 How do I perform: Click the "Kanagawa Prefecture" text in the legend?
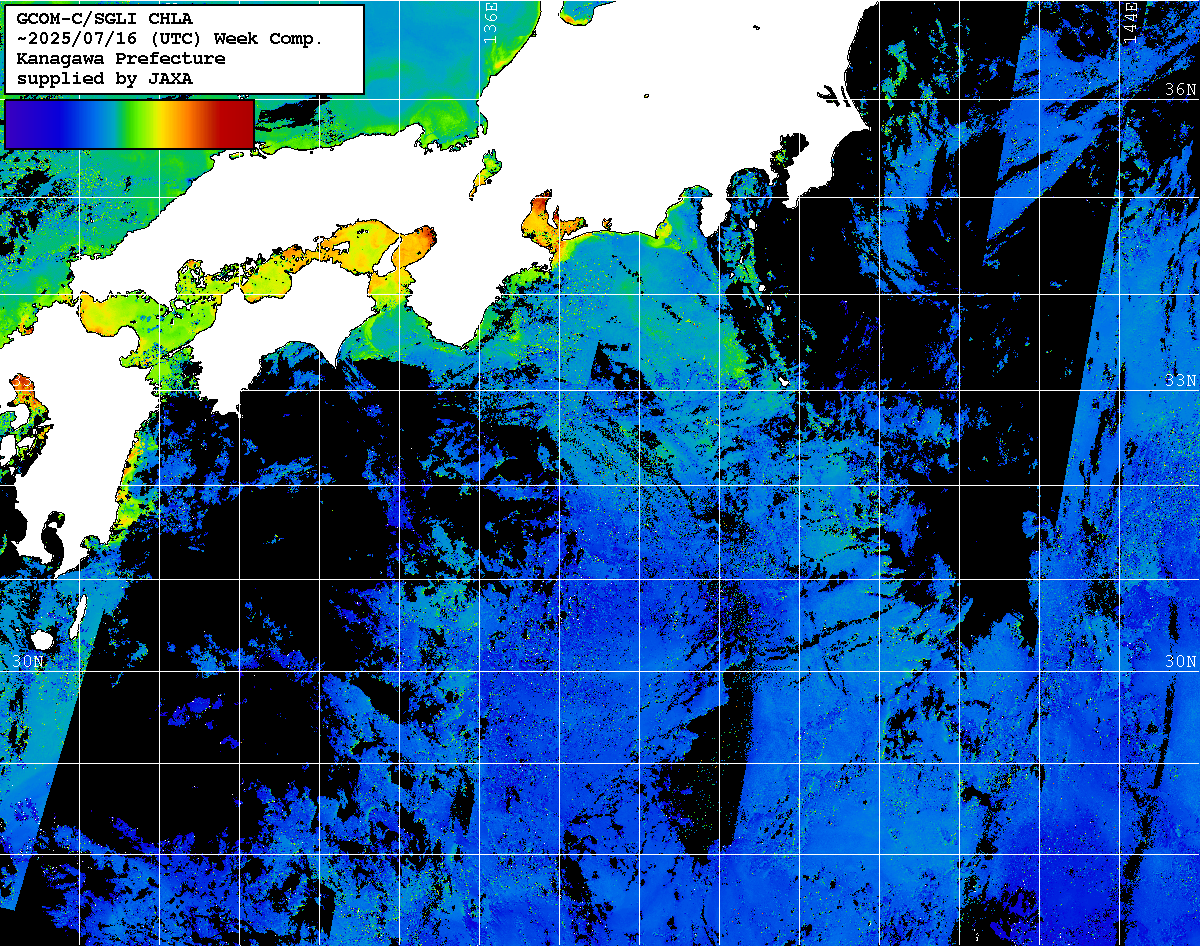121,58
